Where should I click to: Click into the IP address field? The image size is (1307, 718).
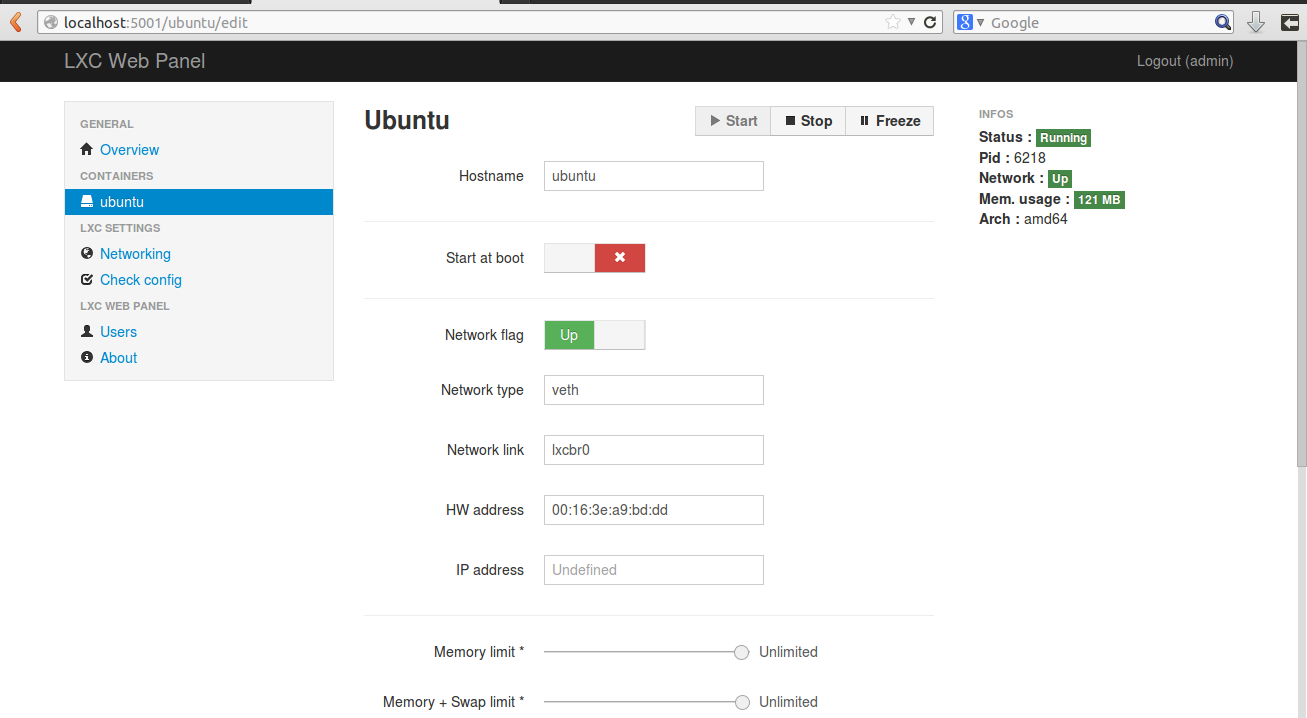click(x=653, y=570)
